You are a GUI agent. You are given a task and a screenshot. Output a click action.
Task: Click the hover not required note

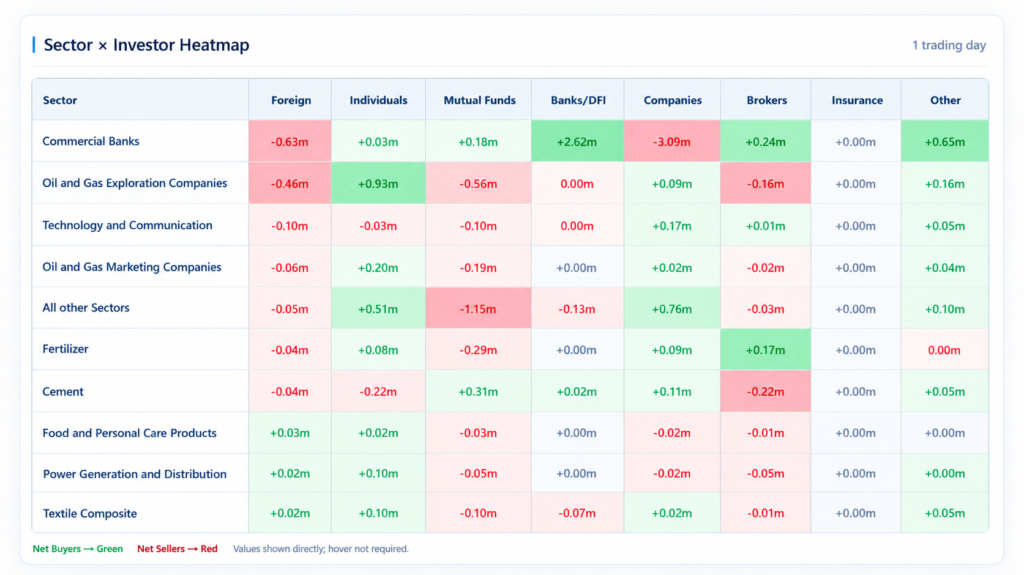(321, 549)
